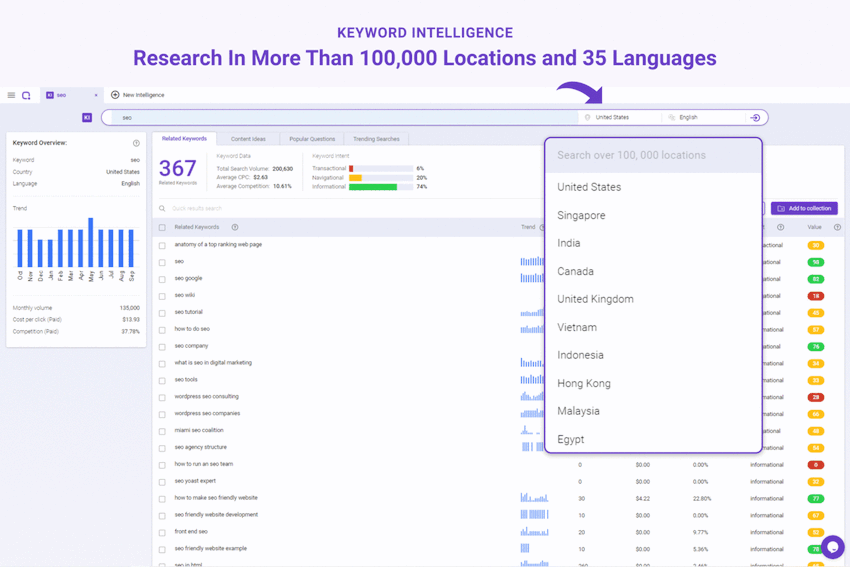Click the New Intelligence plus icon
Viewport: 850px width, 567px height.
point(115,95)
